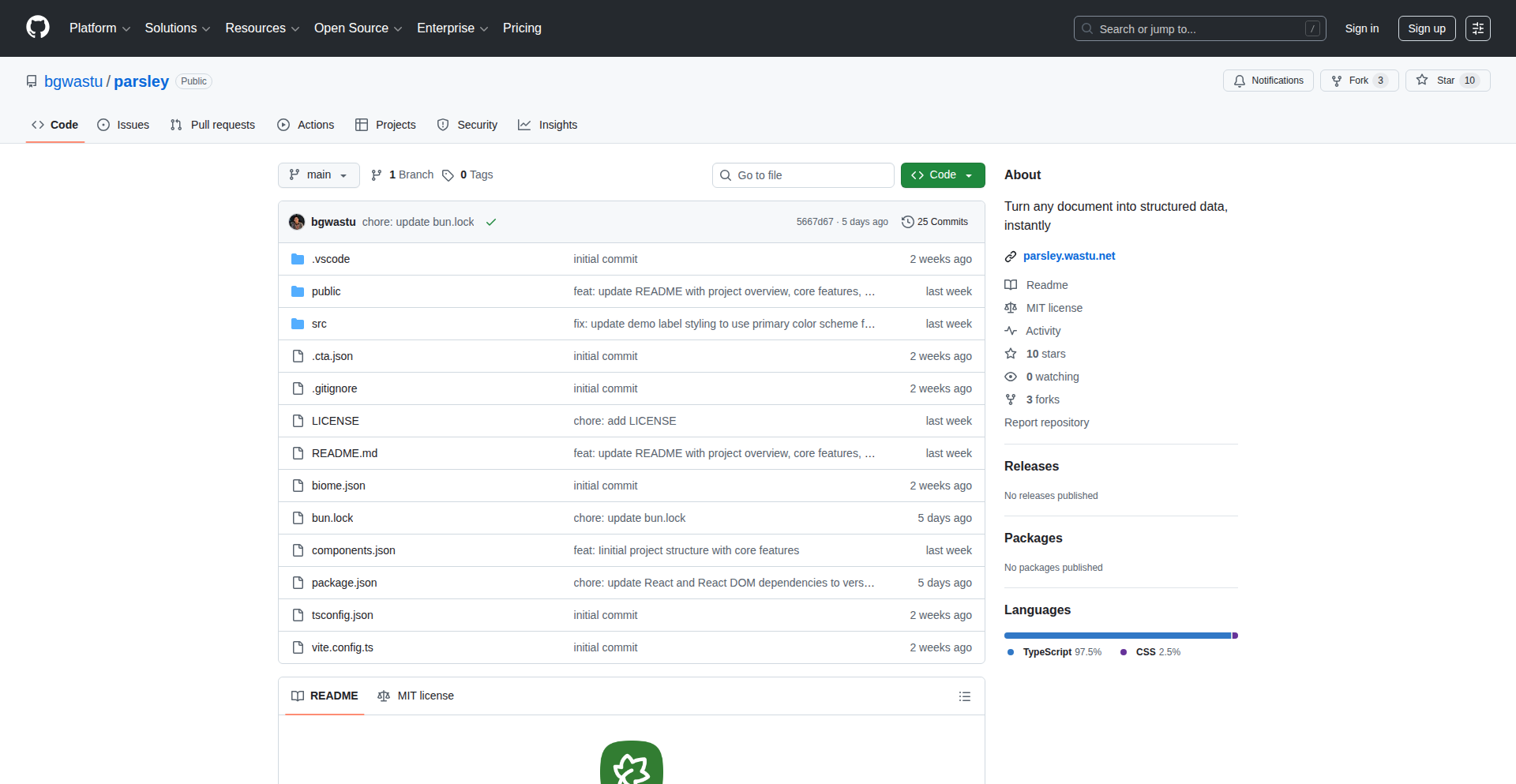Click the parsley green leaf logo
This screenshot has width=1516, height=784.
pos(631,764)
